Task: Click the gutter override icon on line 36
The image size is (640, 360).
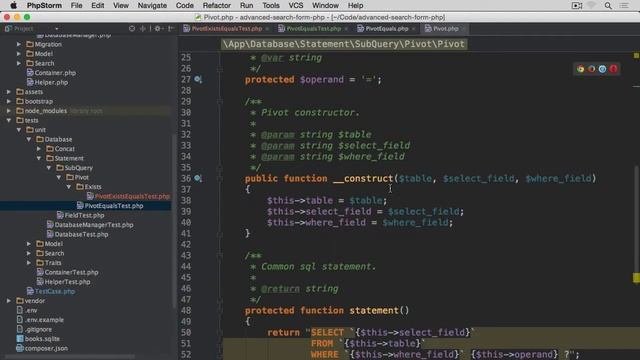Action: [x=198, y=178]
